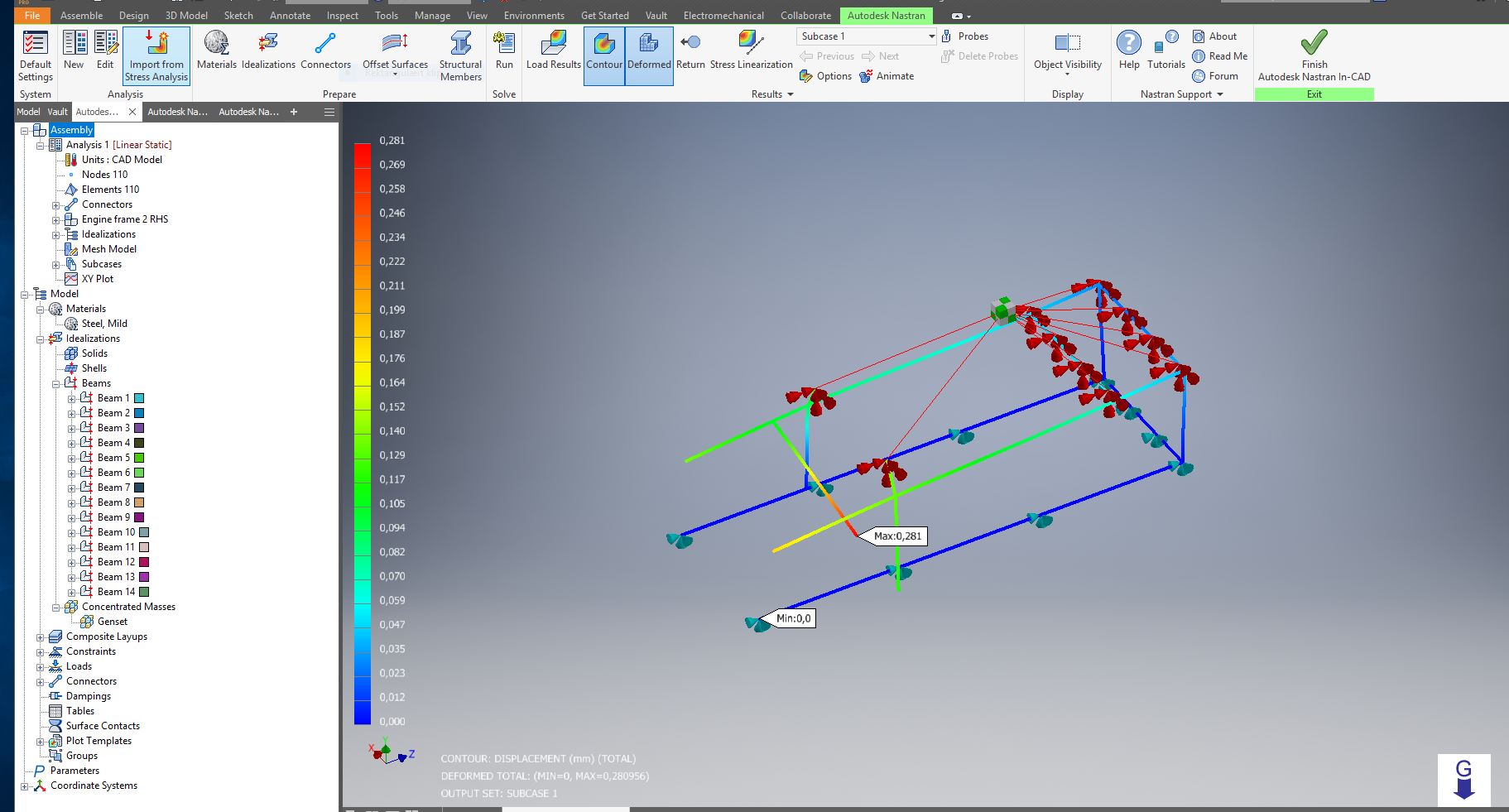Switch to the Model tab
1509x812 pixels.
tap(27, 112)
